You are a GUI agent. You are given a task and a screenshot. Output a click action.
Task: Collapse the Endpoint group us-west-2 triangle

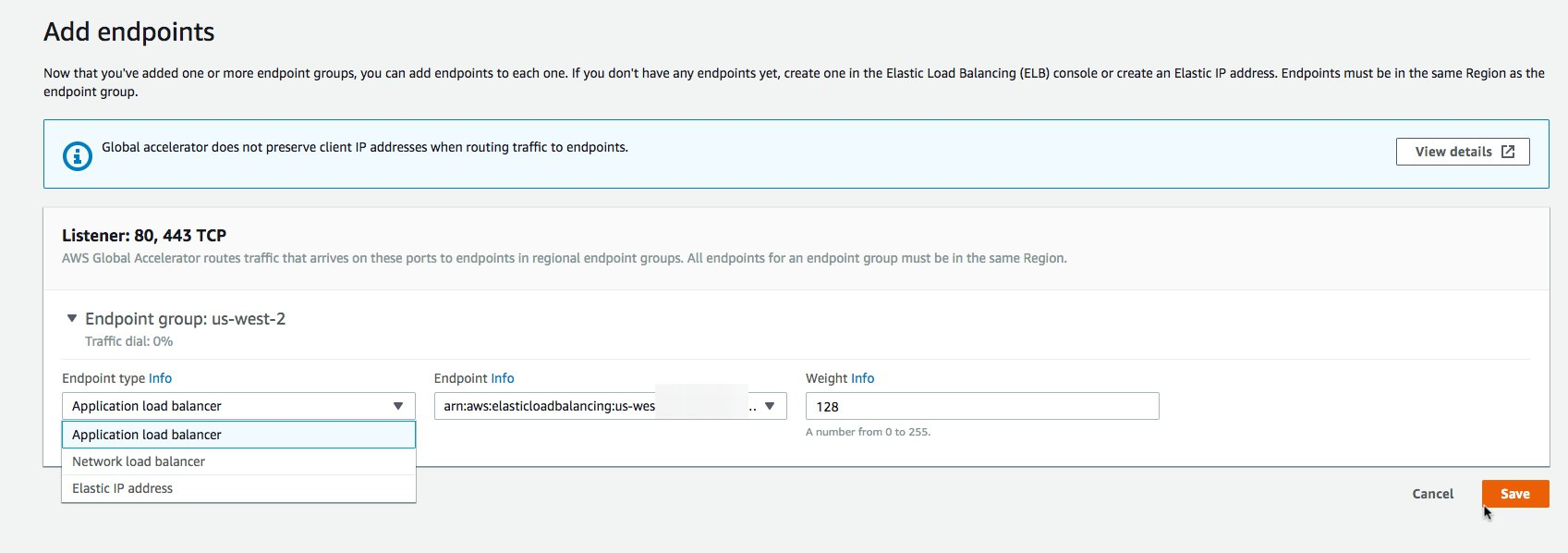pyautogui.click(x=72, y=318)
